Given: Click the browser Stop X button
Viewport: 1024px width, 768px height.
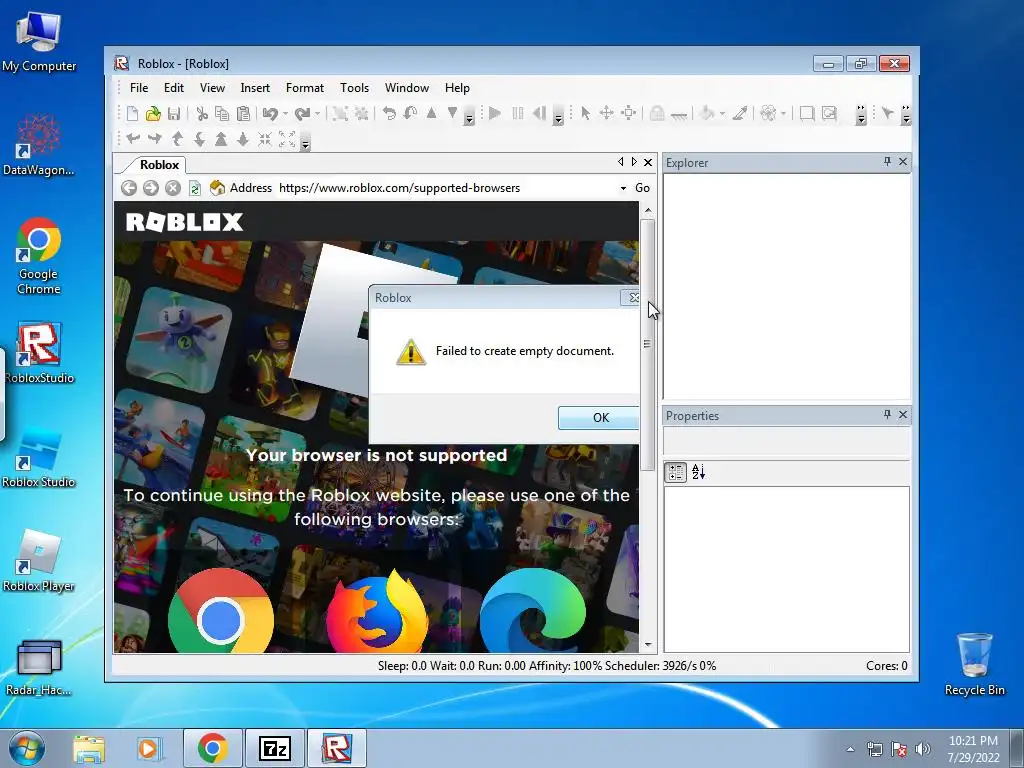Looking at the screenshot, I should pos(172,188).
